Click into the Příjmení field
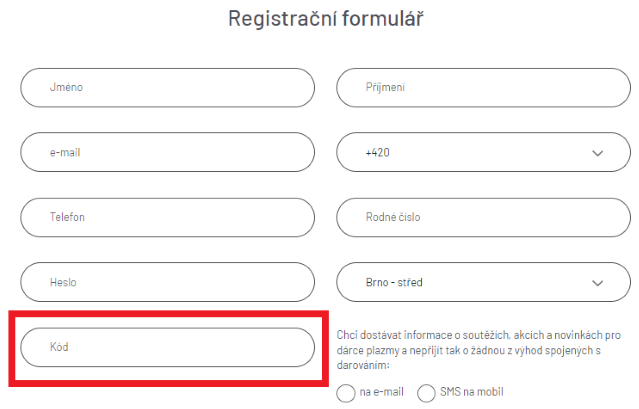Viewport: 639px width, 409px height. (484, 88)
